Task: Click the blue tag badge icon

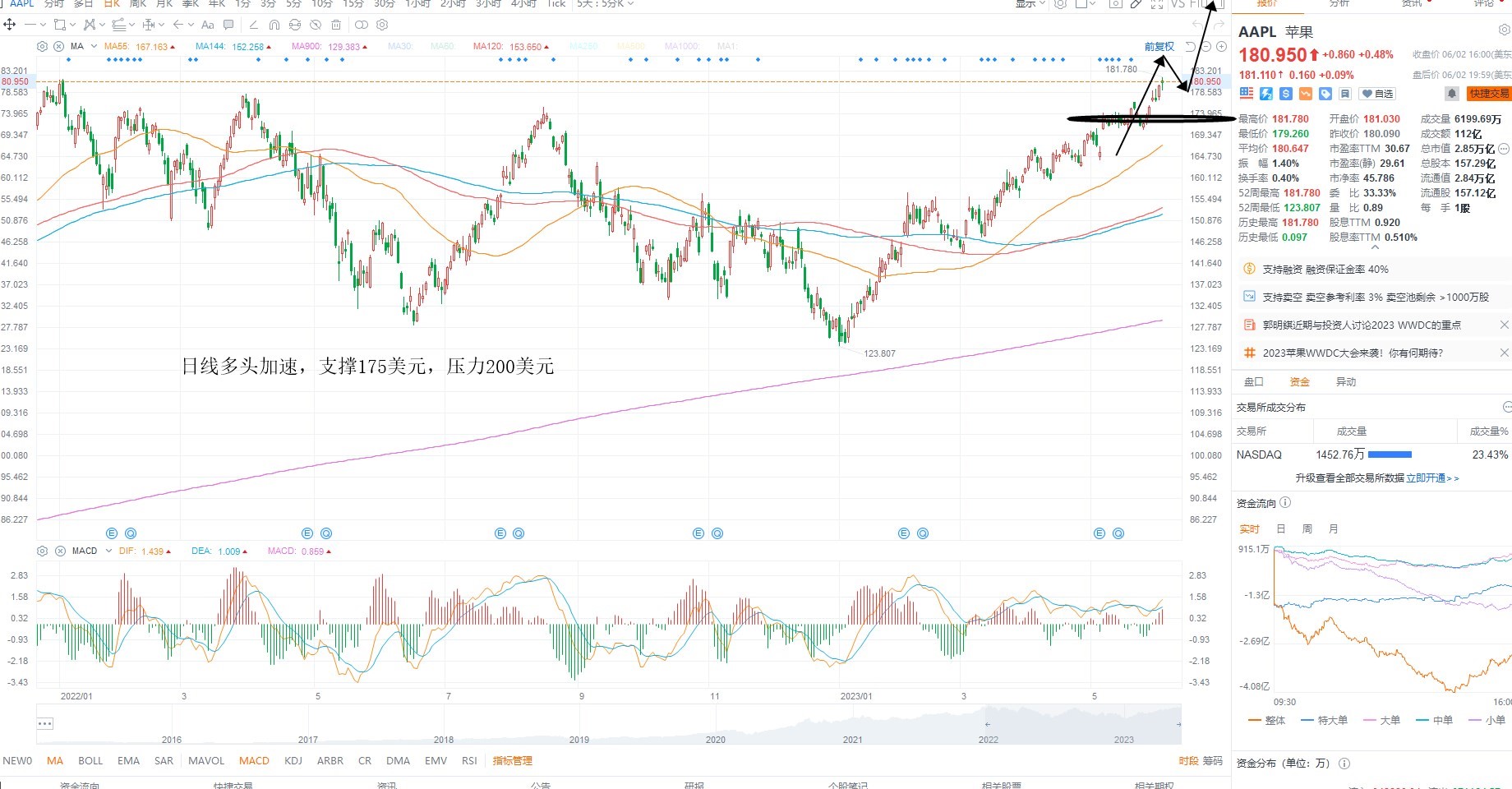Action: (x=1325, y=94)
